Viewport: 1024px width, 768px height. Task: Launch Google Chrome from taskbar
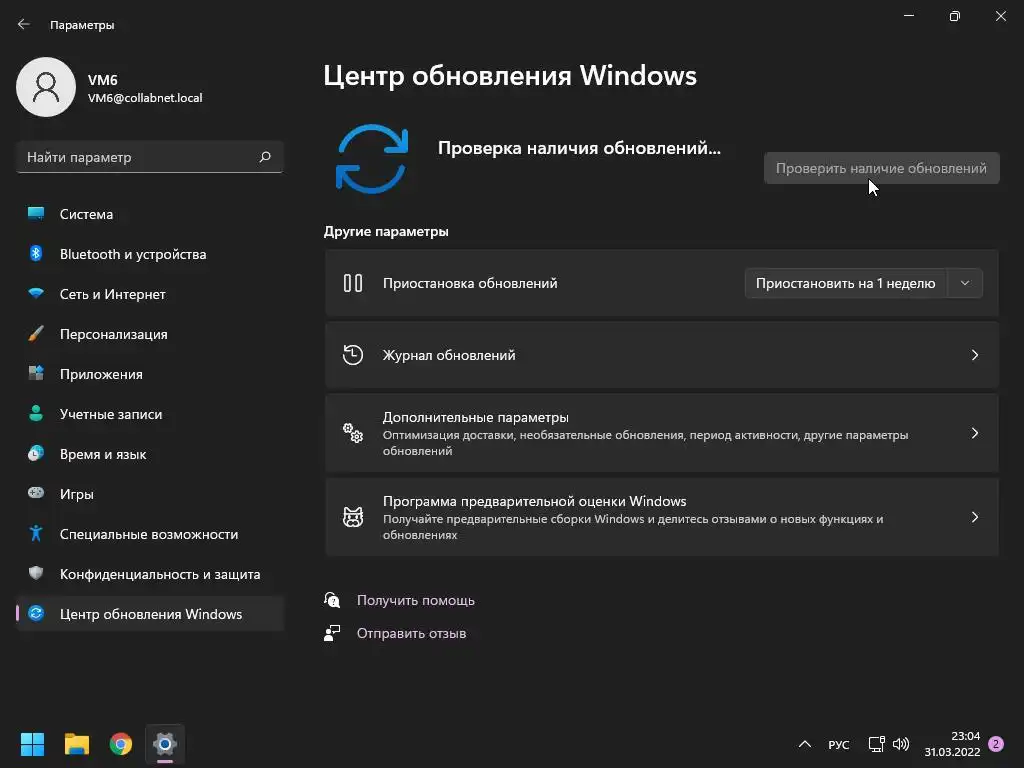pyautogui.click(x=121, y=744)
